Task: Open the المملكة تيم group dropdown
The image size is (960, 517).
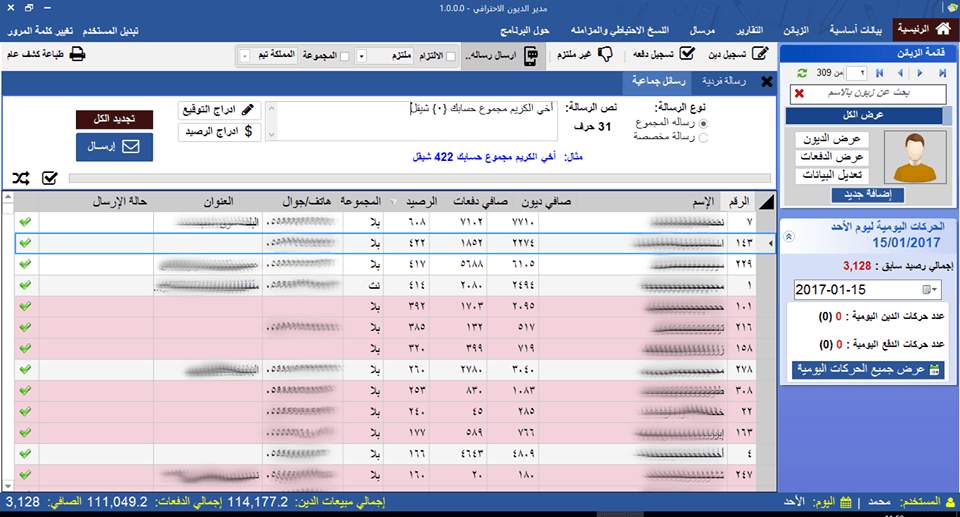Action: [244, 56]
